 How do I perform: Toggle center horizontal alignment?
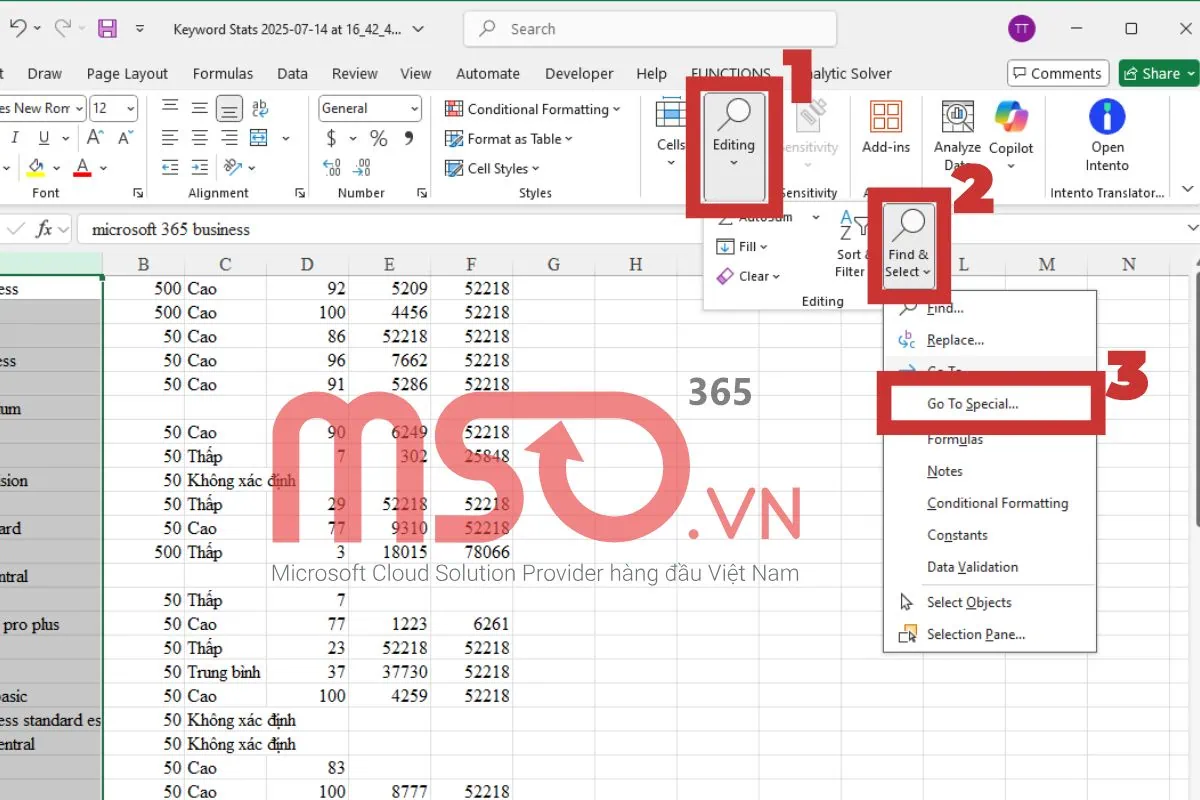[200, 138]
